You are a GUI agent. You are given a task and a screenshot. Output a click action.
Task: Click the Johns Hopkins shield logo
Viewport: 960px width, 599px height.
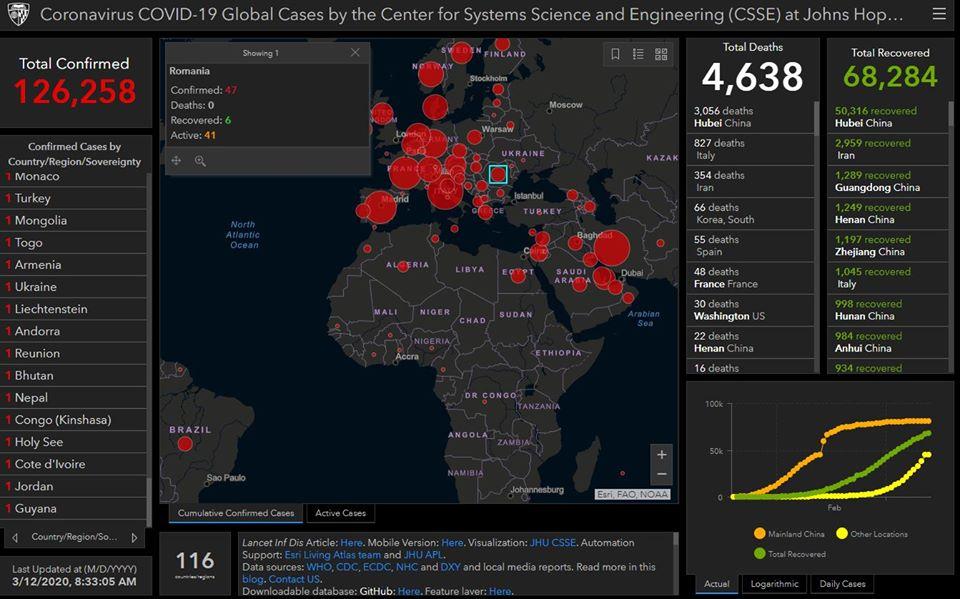(18, 15)
